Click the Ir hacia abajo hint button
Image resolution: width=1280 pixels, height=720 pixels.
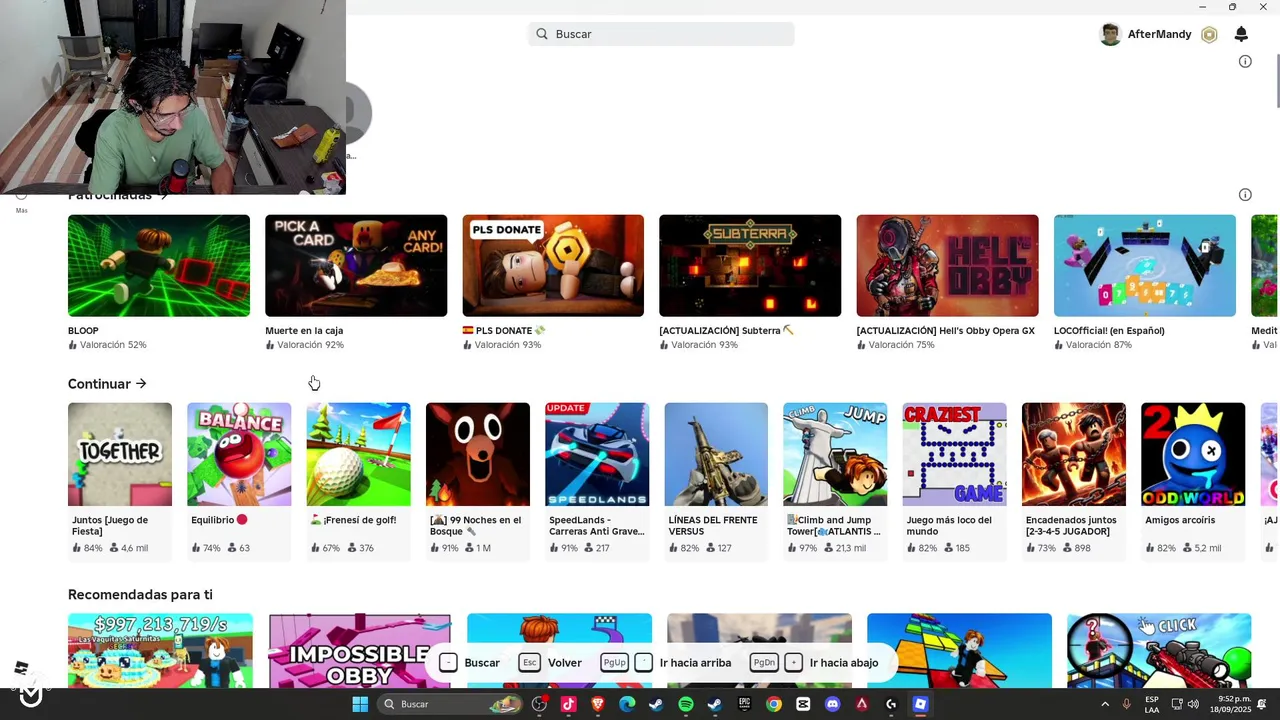click(815, 663)
